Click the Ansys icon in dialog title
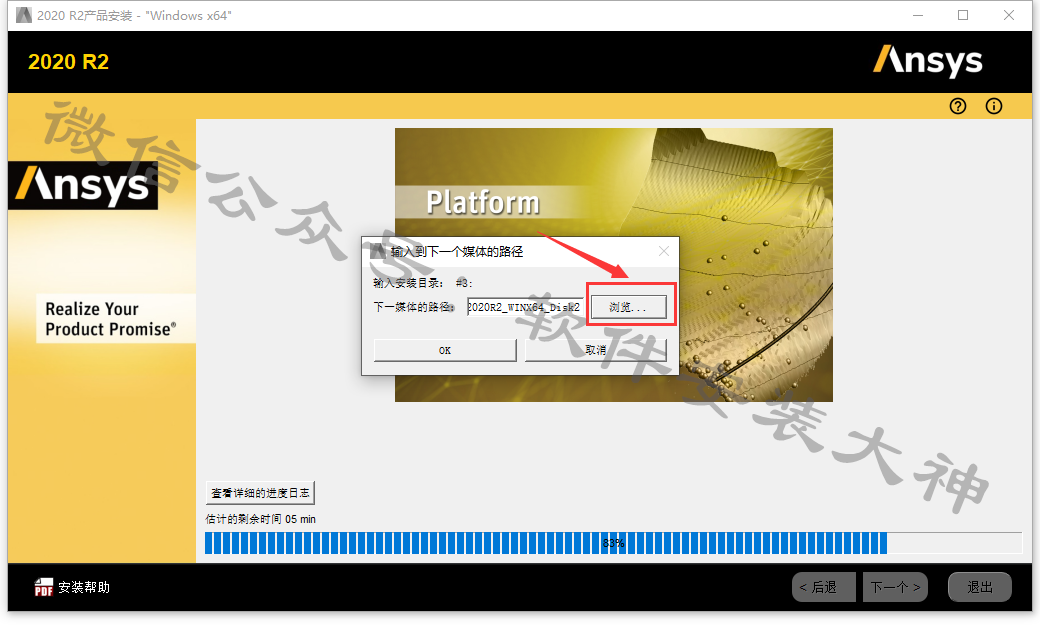The height and width of the screenshot is (633, 1040). [377, 251]
